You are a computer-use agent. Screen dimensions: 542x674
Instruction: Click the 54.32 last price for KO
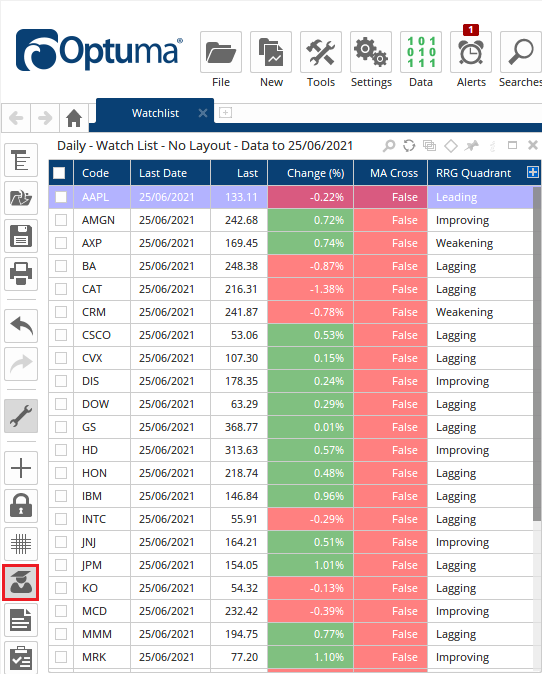(x=239, y=588)
